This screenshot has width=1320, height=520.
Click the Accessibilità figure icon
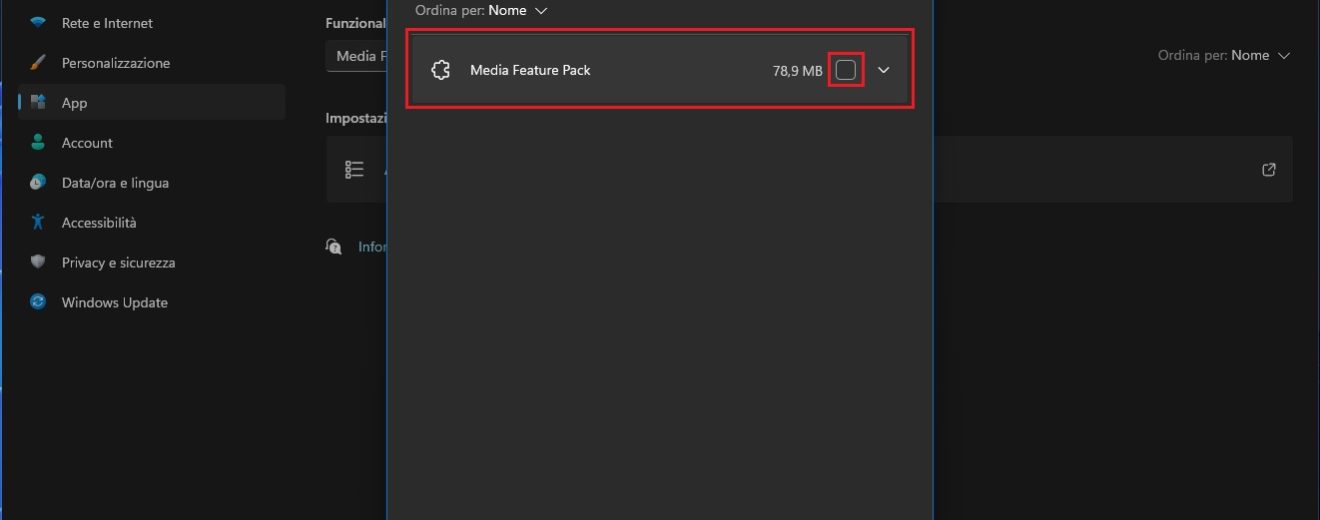click(38, 222)
